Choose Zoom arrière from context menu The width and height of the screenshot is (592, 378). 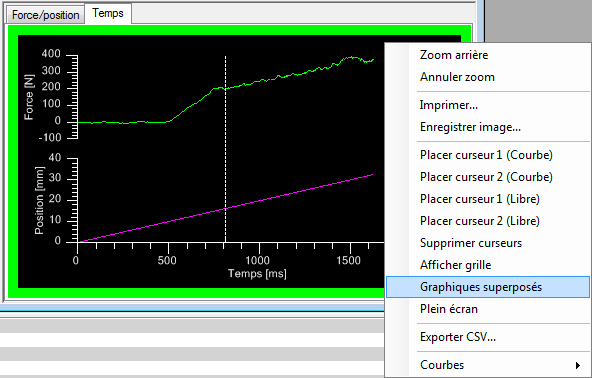click(x=487, y=55)
